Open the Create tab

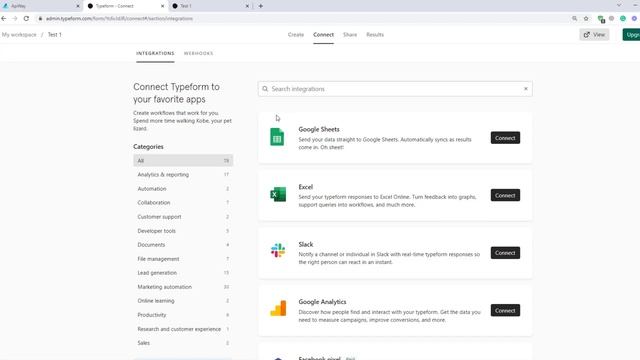(296, 35)
